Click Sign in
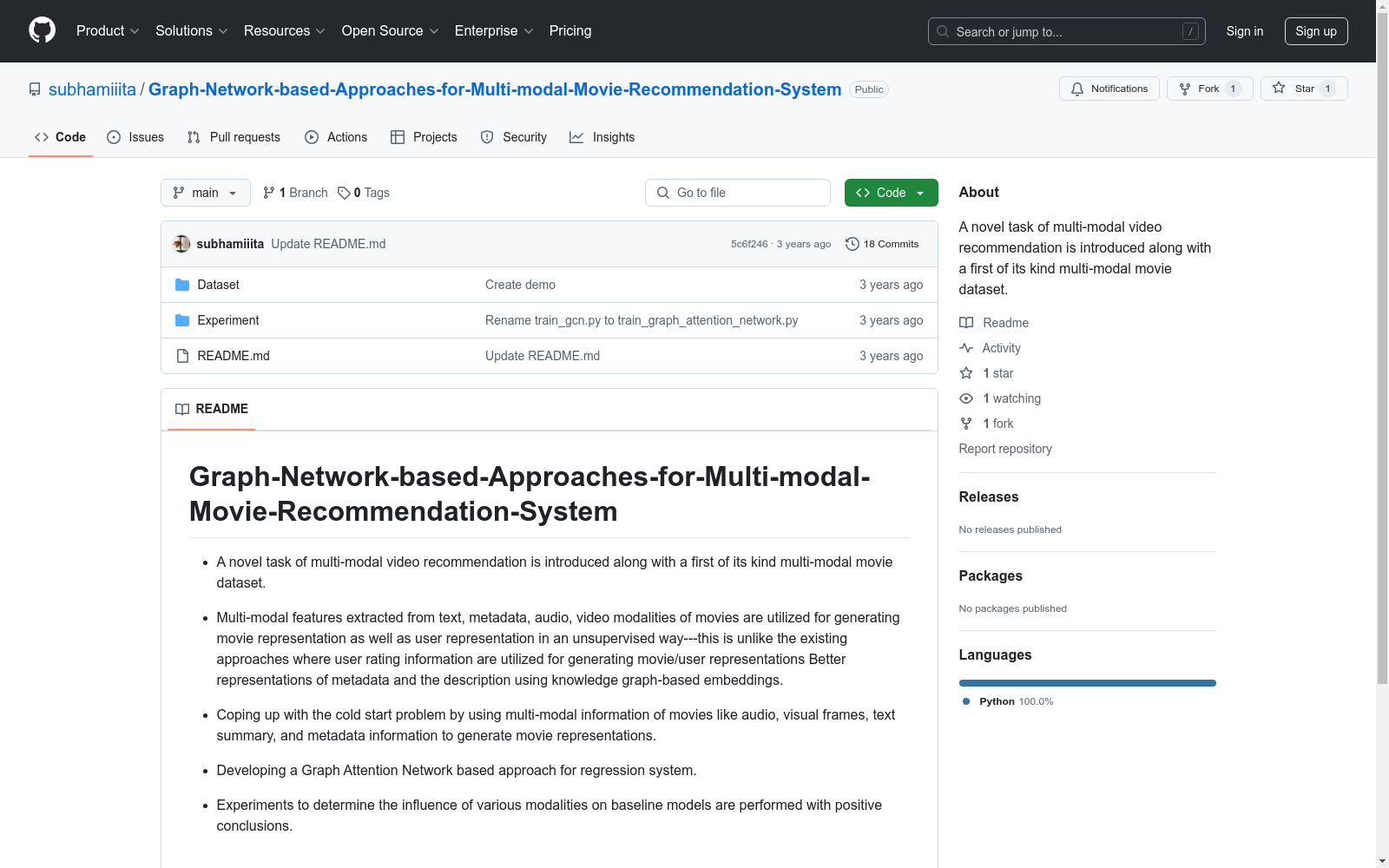 pyautogui.click(x=1245, y=31)
